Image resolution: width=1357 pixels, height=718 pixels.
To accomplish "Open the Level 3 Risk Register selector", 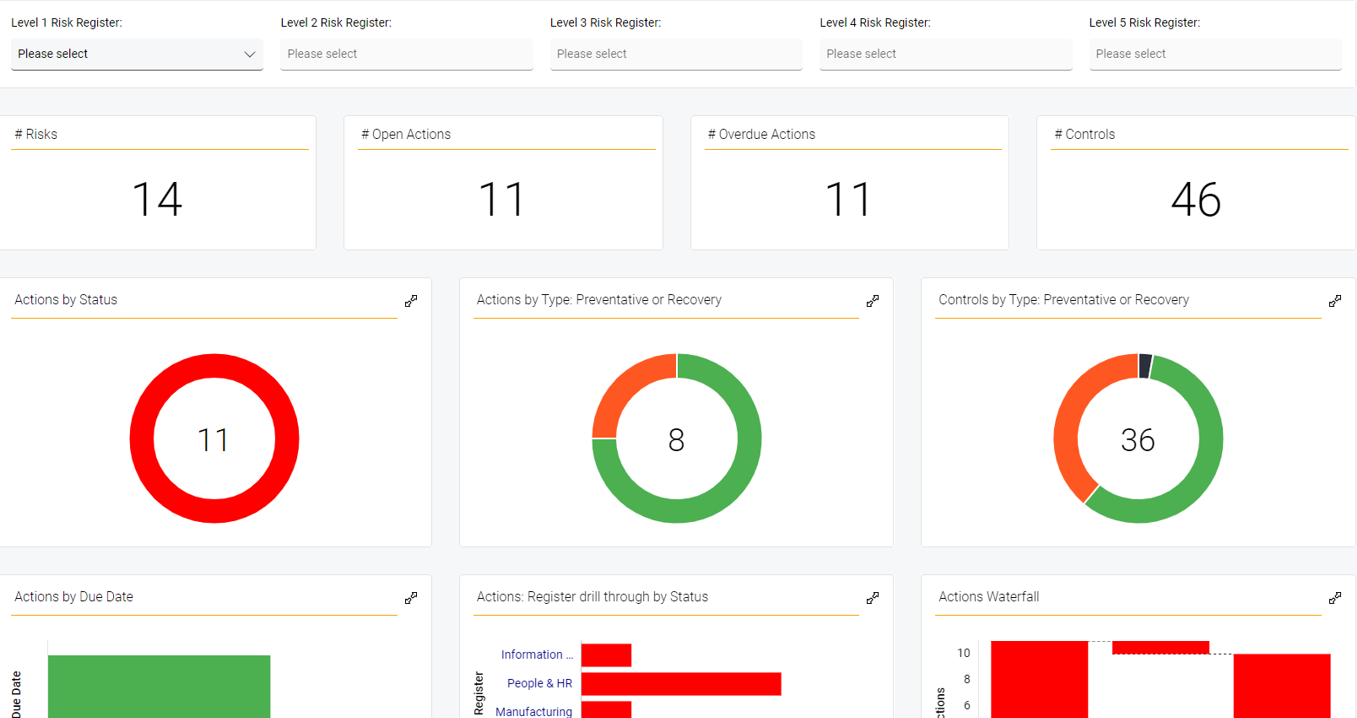I will click(676, 54).
